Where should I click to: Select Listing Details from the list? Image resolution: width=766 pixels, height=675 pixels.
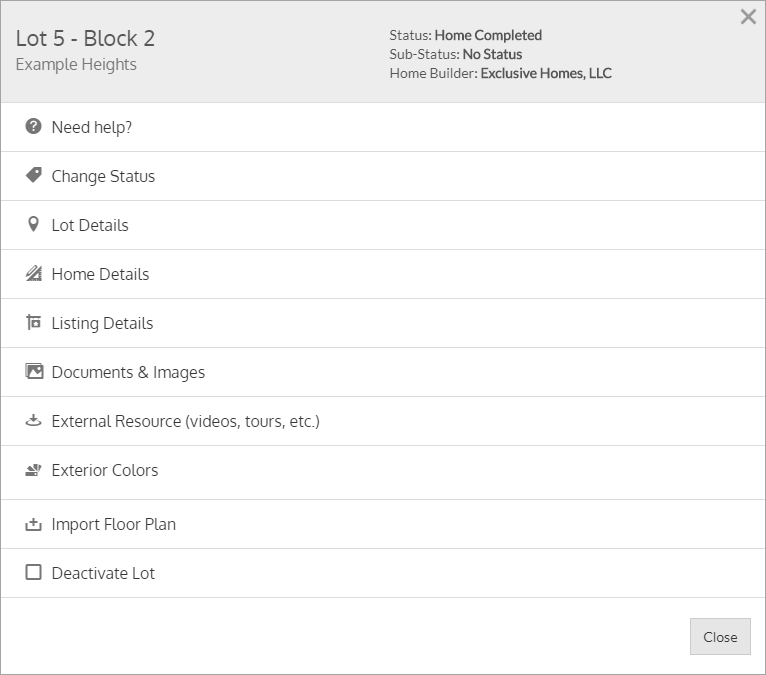[102, 323]
